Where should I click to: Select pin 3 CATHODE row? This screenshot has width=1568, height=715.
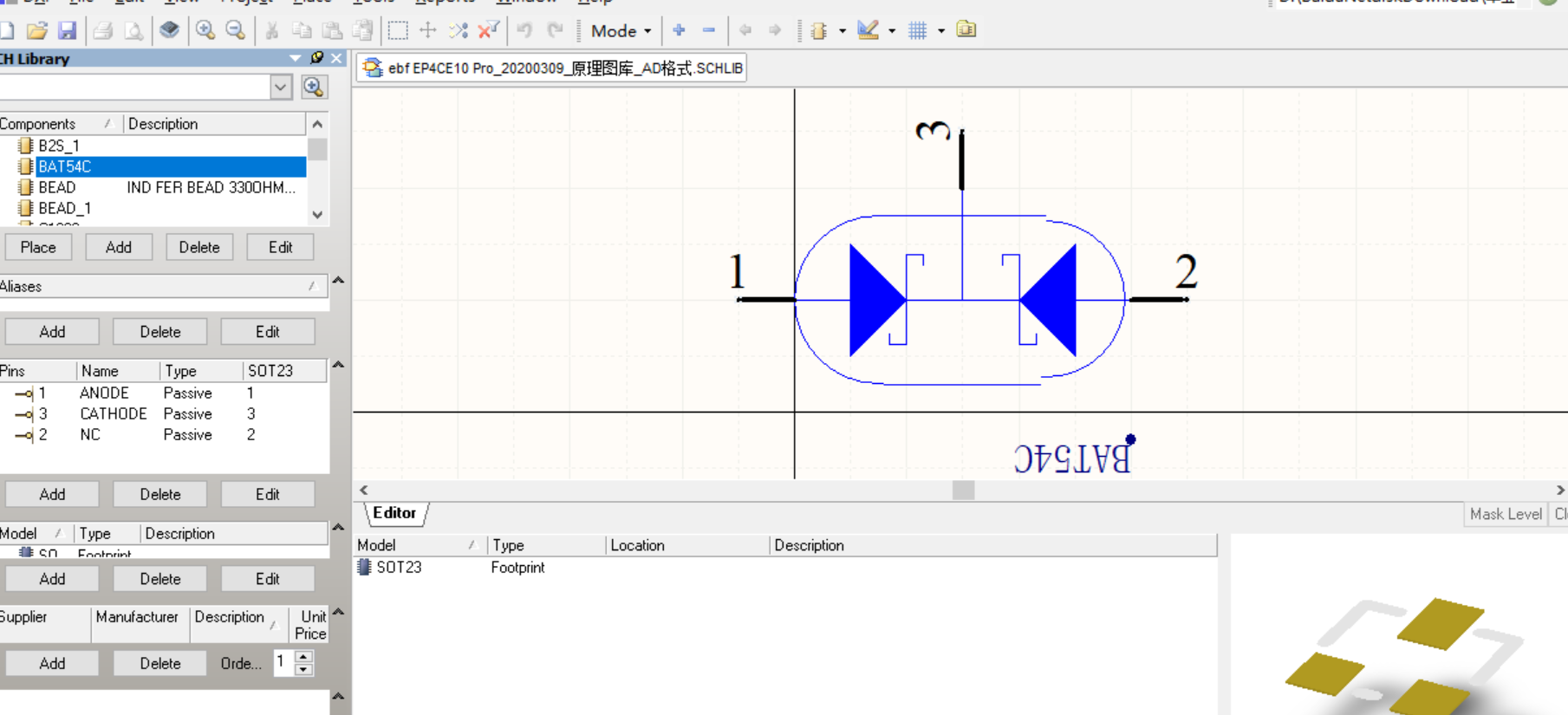[163, 414]
